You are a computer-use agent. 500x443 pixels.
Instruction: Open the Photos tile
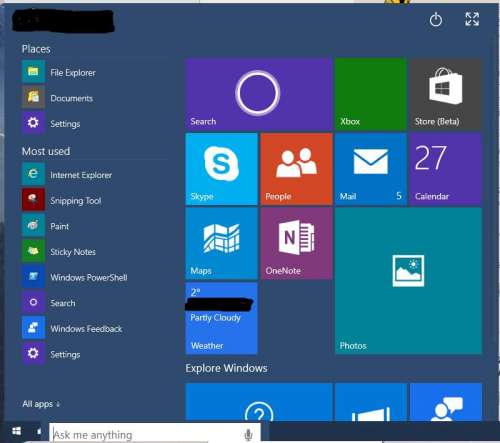408,281
